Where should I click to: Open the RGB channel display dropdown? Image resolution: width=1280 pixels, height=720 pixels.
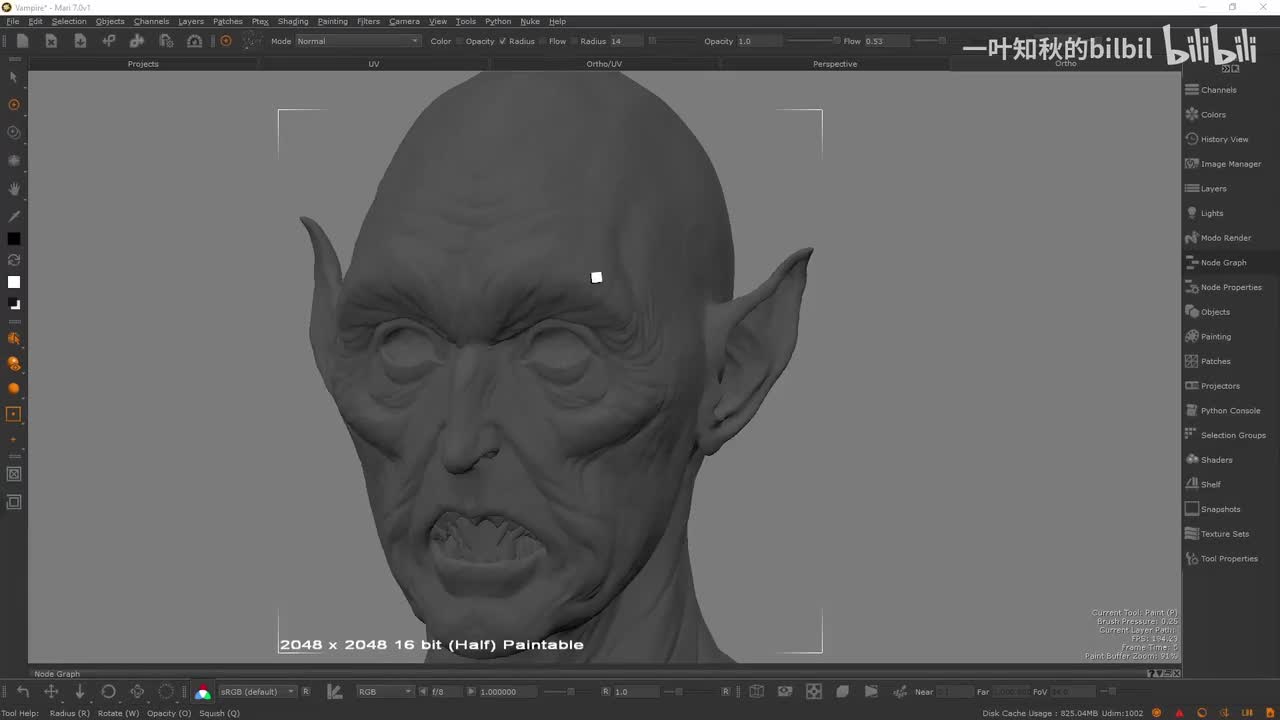(384, 691)
